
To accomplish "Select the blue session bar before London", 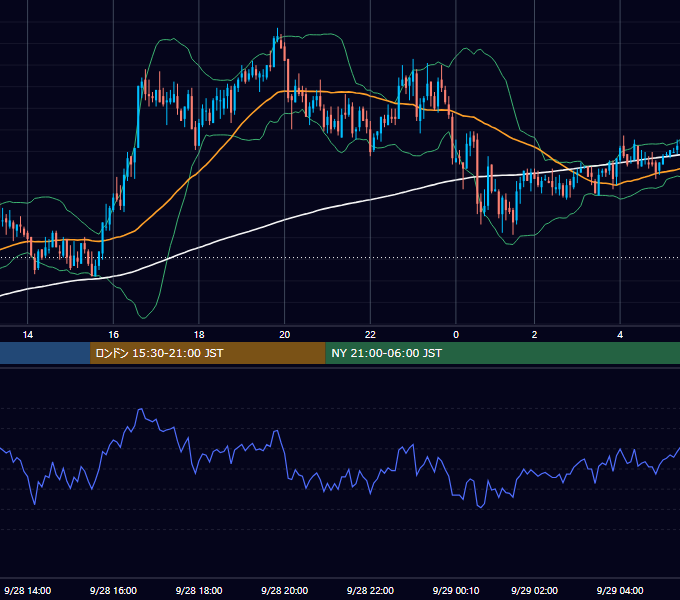I will click(x=45, y=353).
